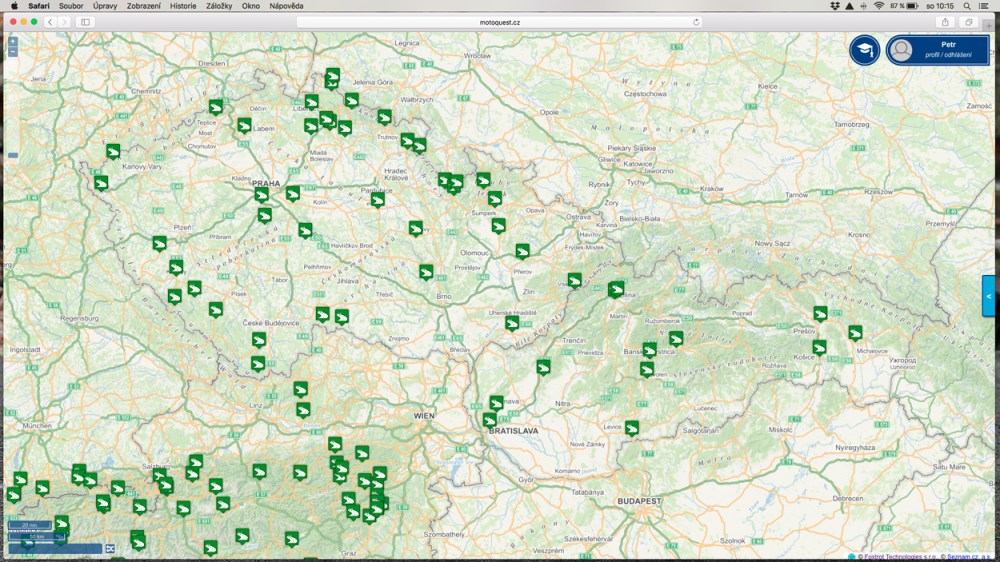The image size is (1000, 562).
Task: Reload the page from address bar
Action: point(696,21)
